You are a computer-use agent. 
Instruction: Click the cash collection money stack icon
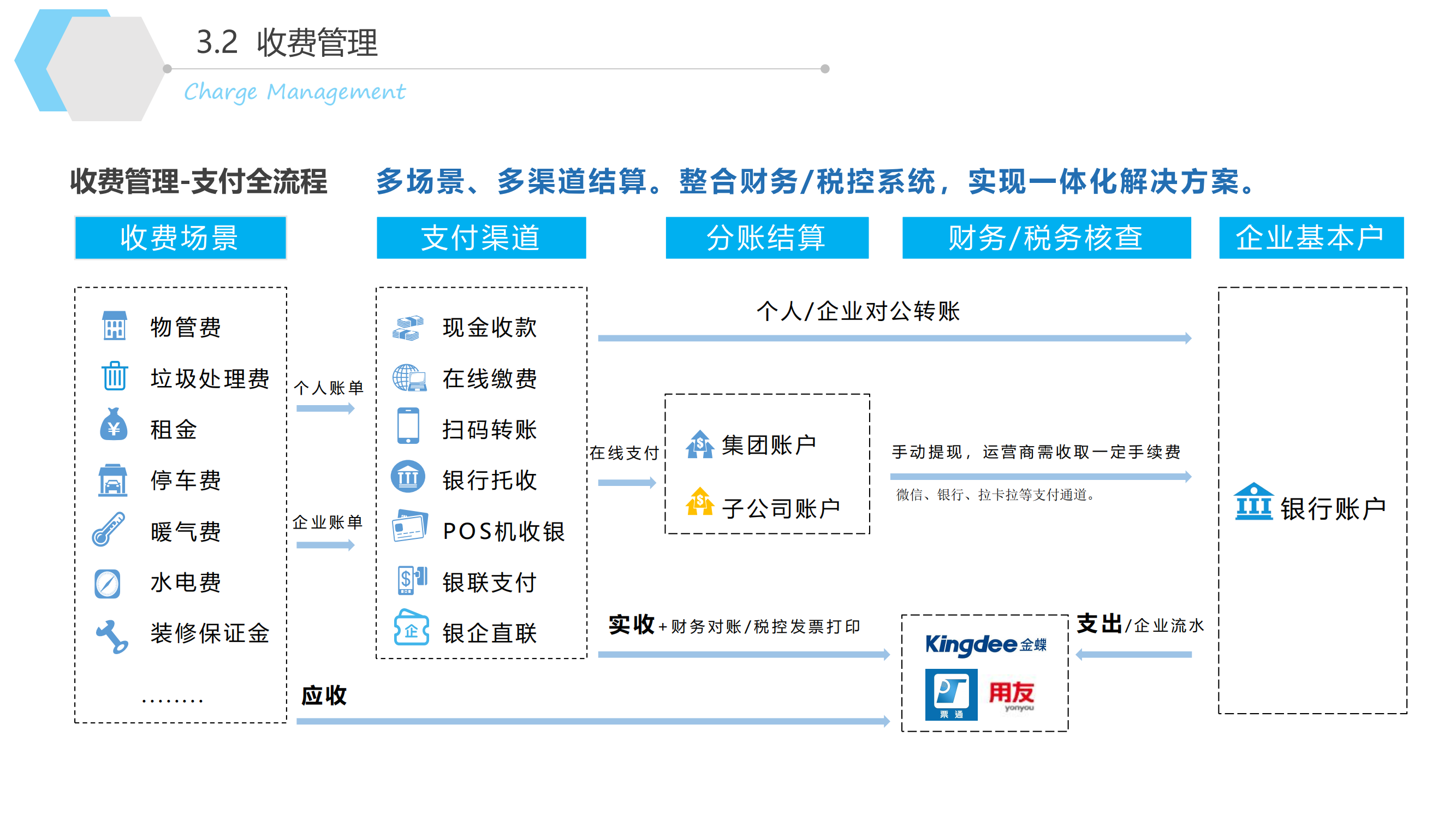pos(407,328)
